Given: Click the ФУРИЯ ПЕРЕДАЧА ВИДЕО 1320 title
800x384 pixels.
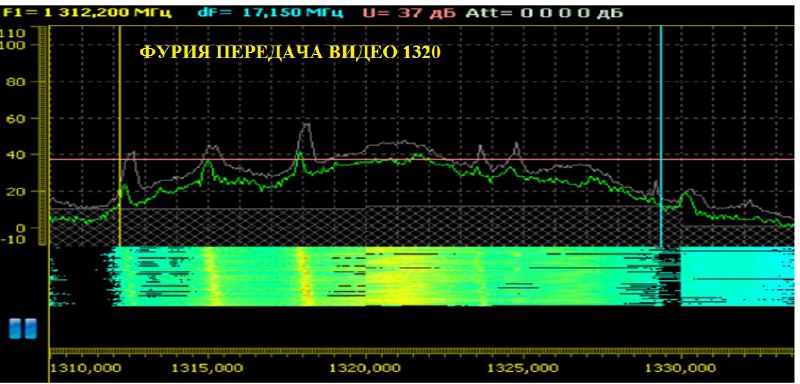Looking at the screenshot, I should pyautogui.click(x=290, y=53).
